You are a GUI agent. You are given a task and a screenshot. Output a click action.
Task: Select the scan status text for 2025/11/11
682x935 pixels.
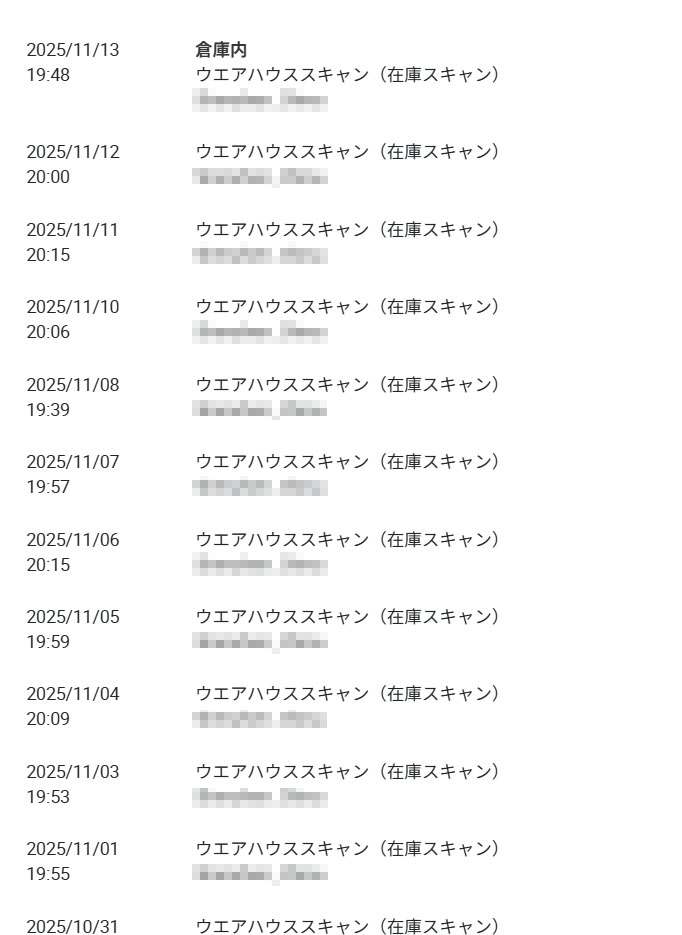tap(347, 230)
